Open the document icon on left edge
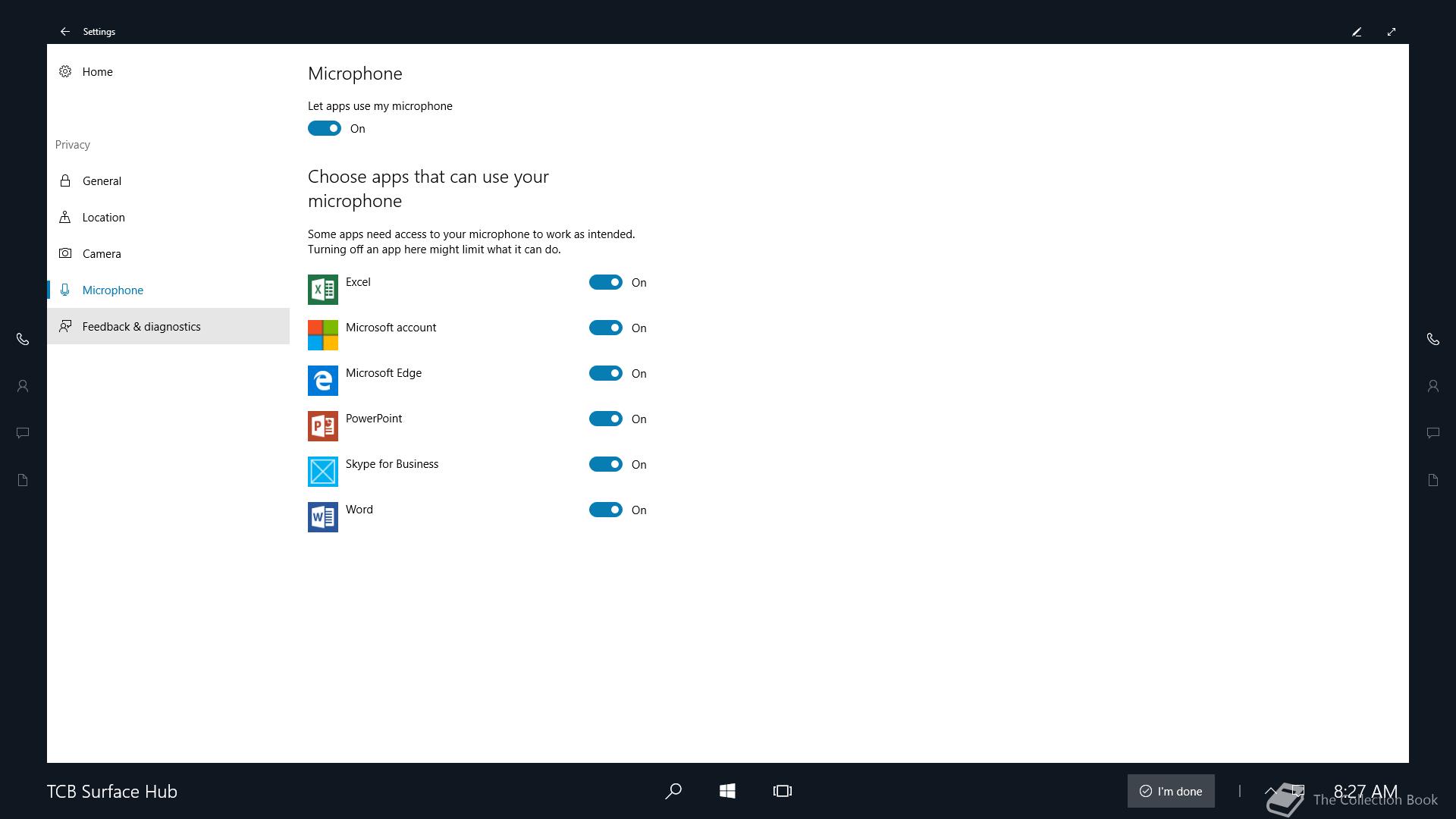1456x819 pixels. [x=23, y=480]
